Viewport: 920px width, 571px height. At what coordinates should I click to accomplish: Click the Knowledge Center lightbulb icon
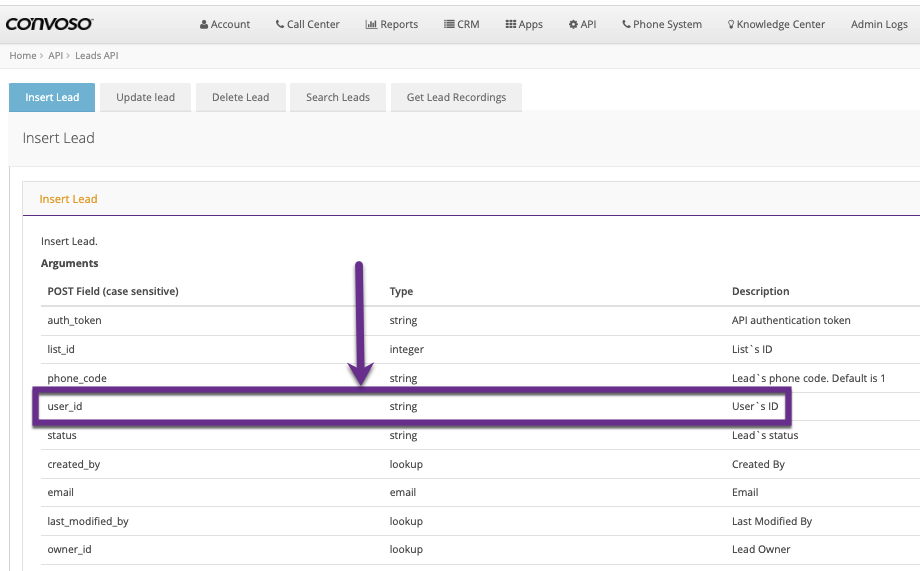tap(731, 24)
